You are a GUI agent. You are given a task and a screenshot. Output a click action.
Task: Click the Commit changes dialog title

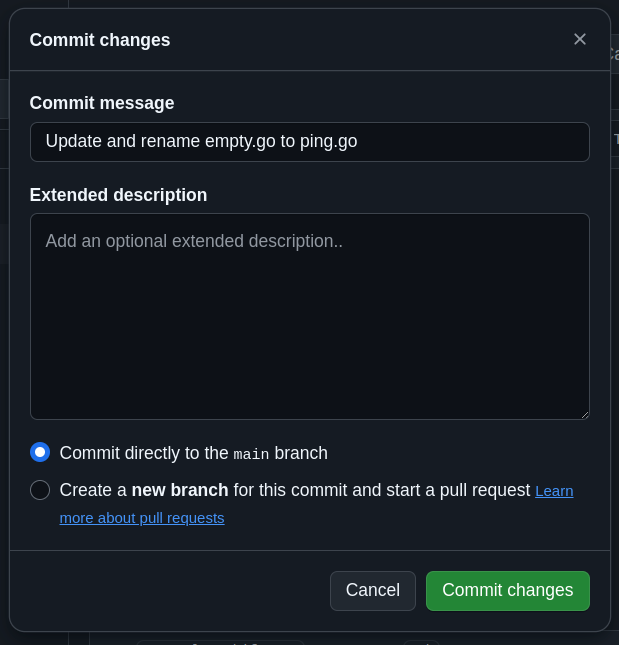tap(100, 40)
